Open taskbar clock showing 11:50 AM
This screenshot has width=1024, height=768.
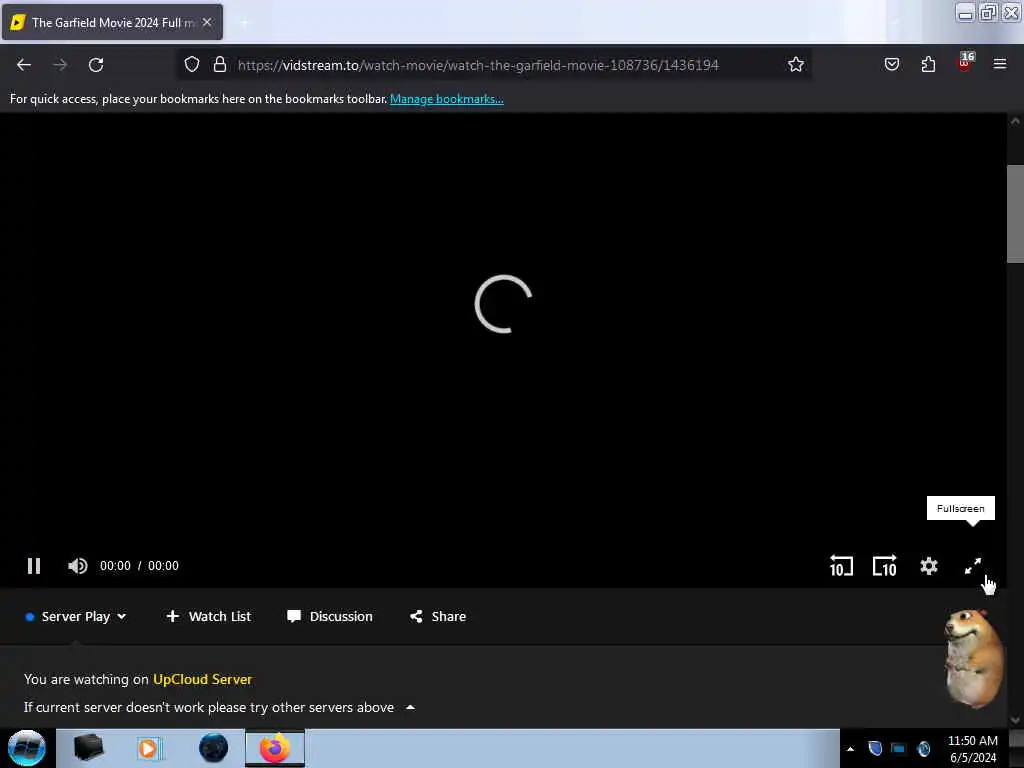tap(973, 749)
